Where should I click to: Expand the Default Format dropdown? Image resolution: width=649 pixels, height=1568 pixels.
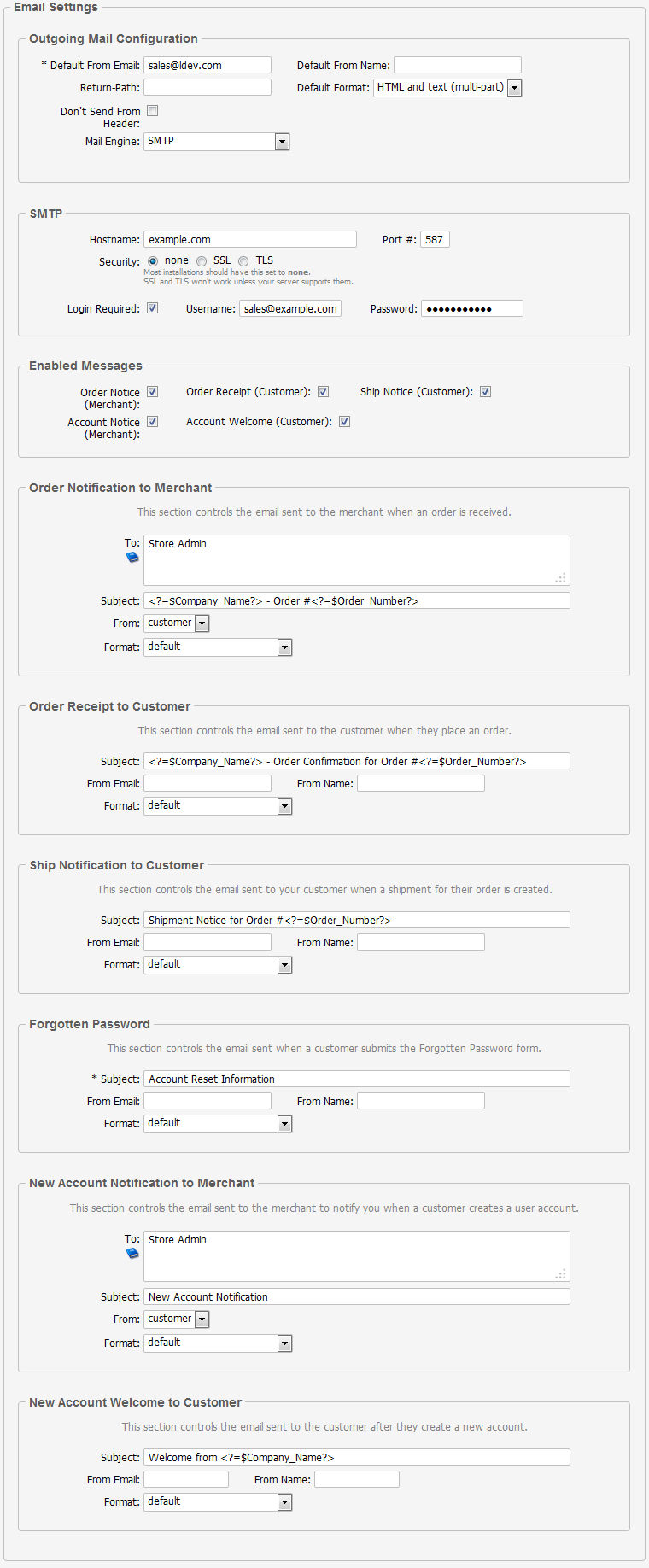[514, 88]
